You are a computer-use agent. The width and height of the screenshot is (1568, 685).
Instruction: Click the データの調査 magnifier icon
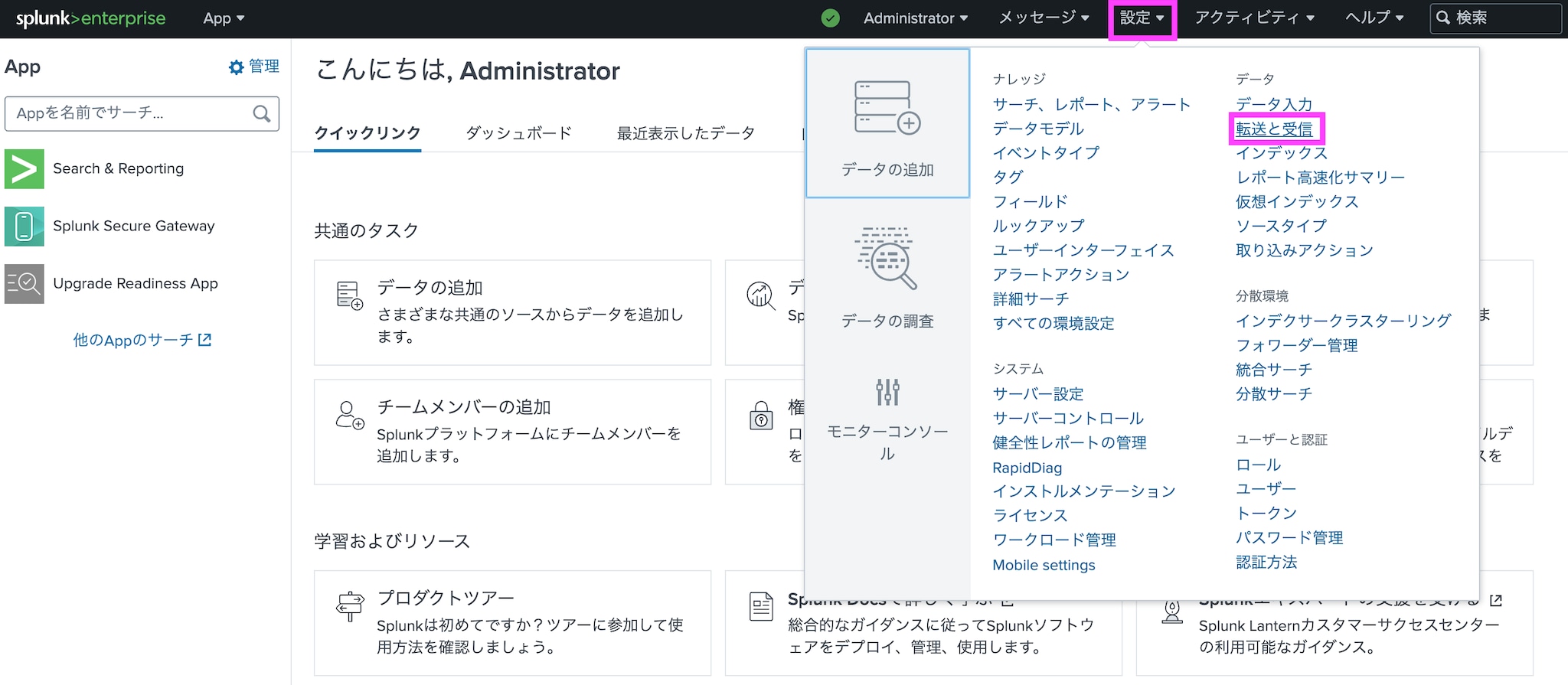[887, 259]
